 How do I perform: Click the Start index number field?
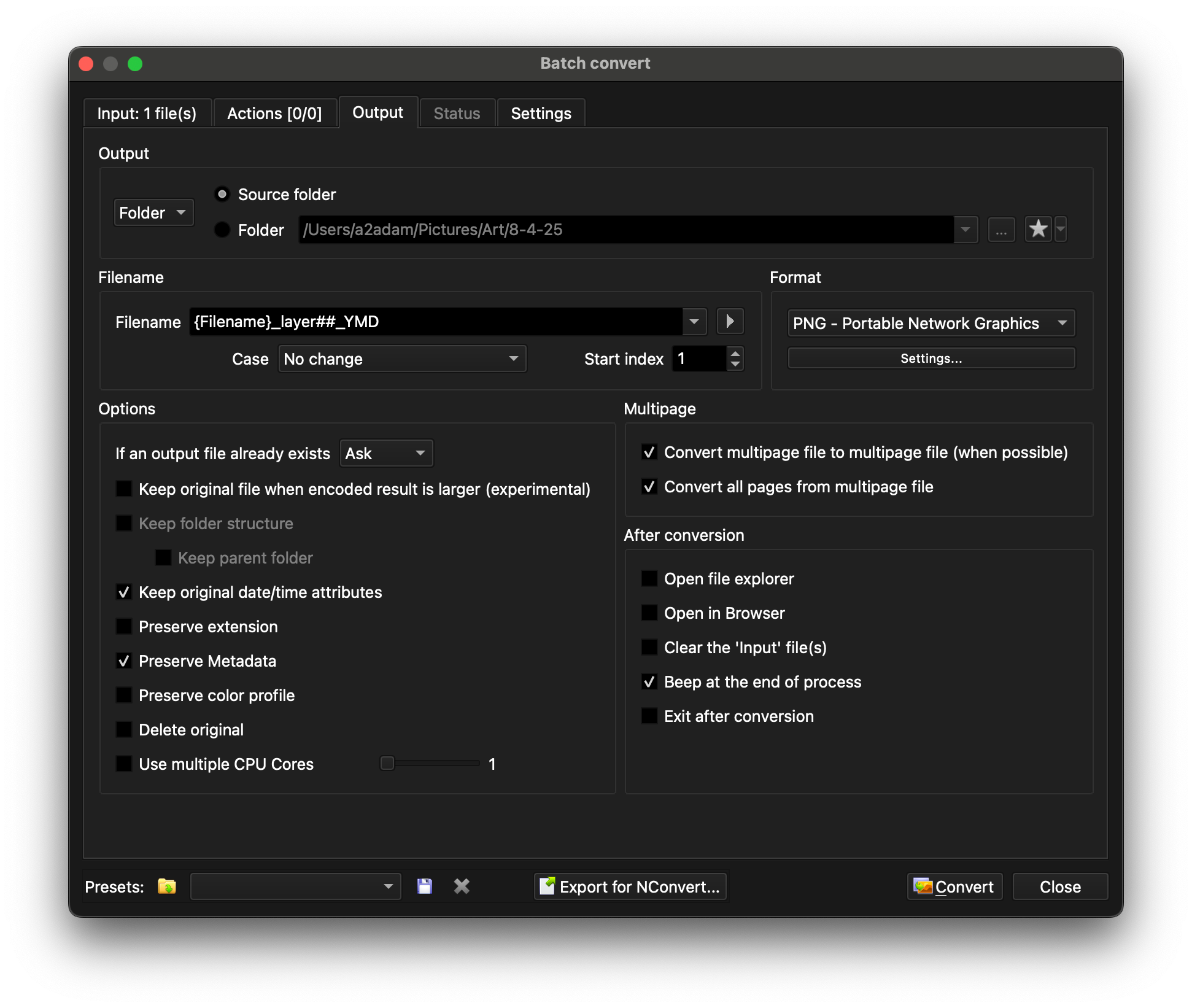point(700,359)
